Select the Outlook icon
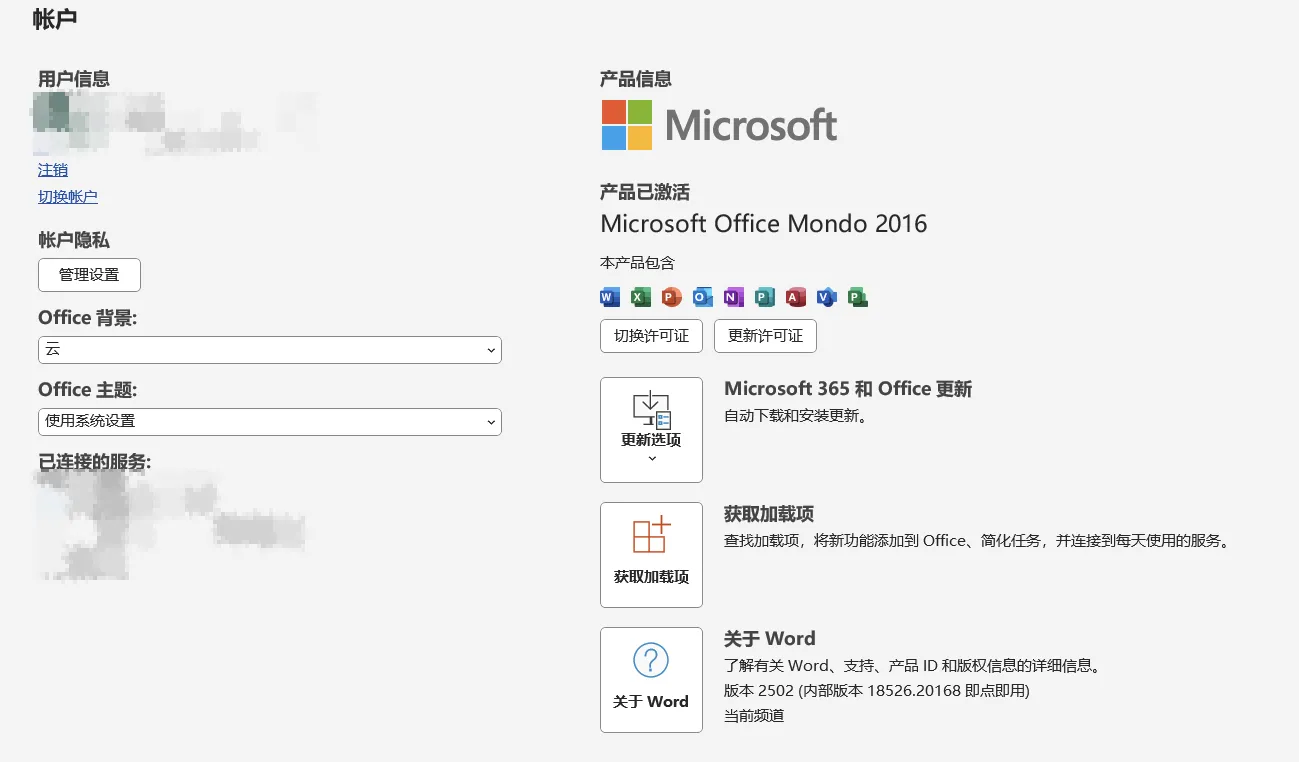Viewport: 1299px width, 762px height. [x=703, y=297]
